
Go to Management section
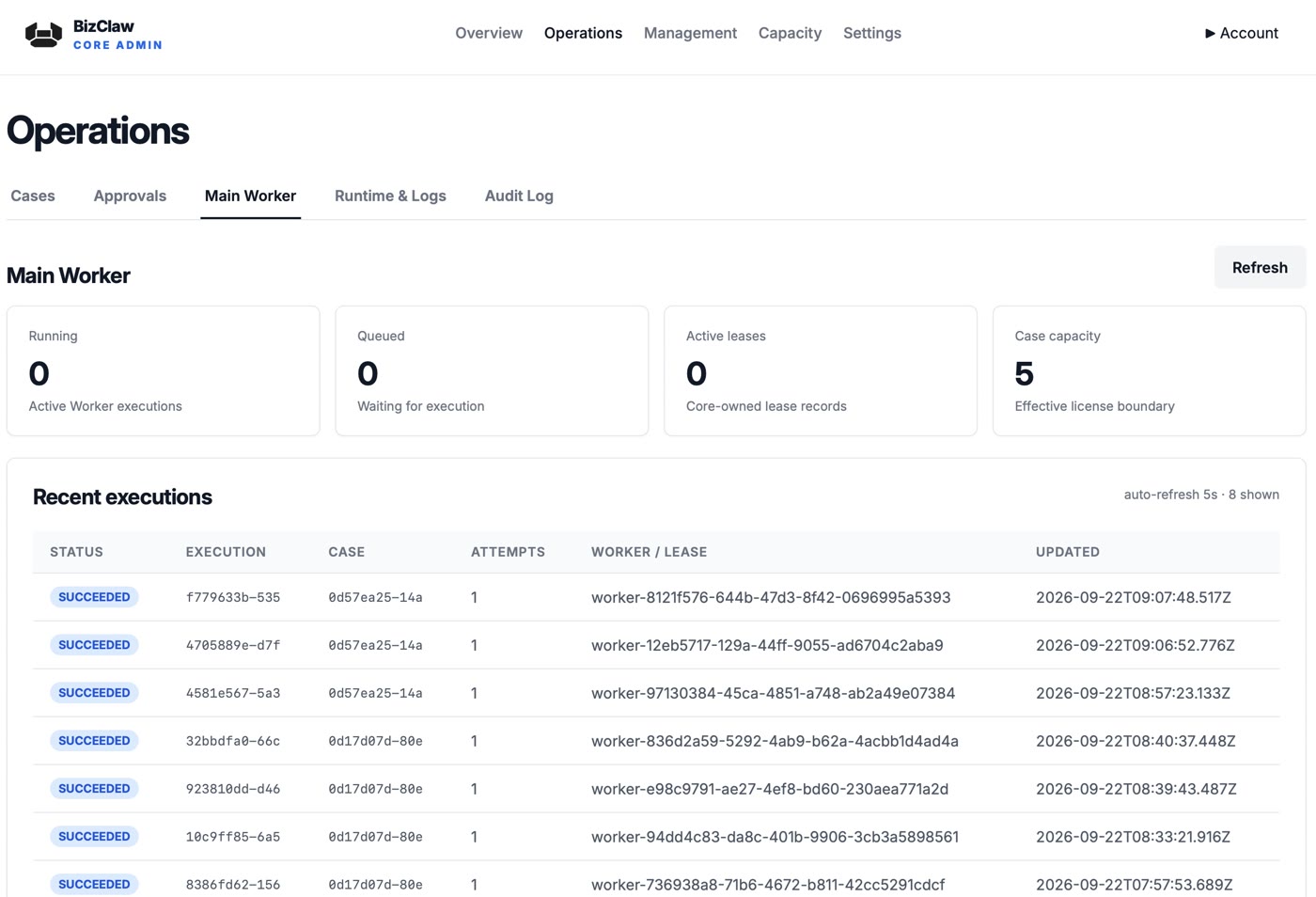coord(690,33)
